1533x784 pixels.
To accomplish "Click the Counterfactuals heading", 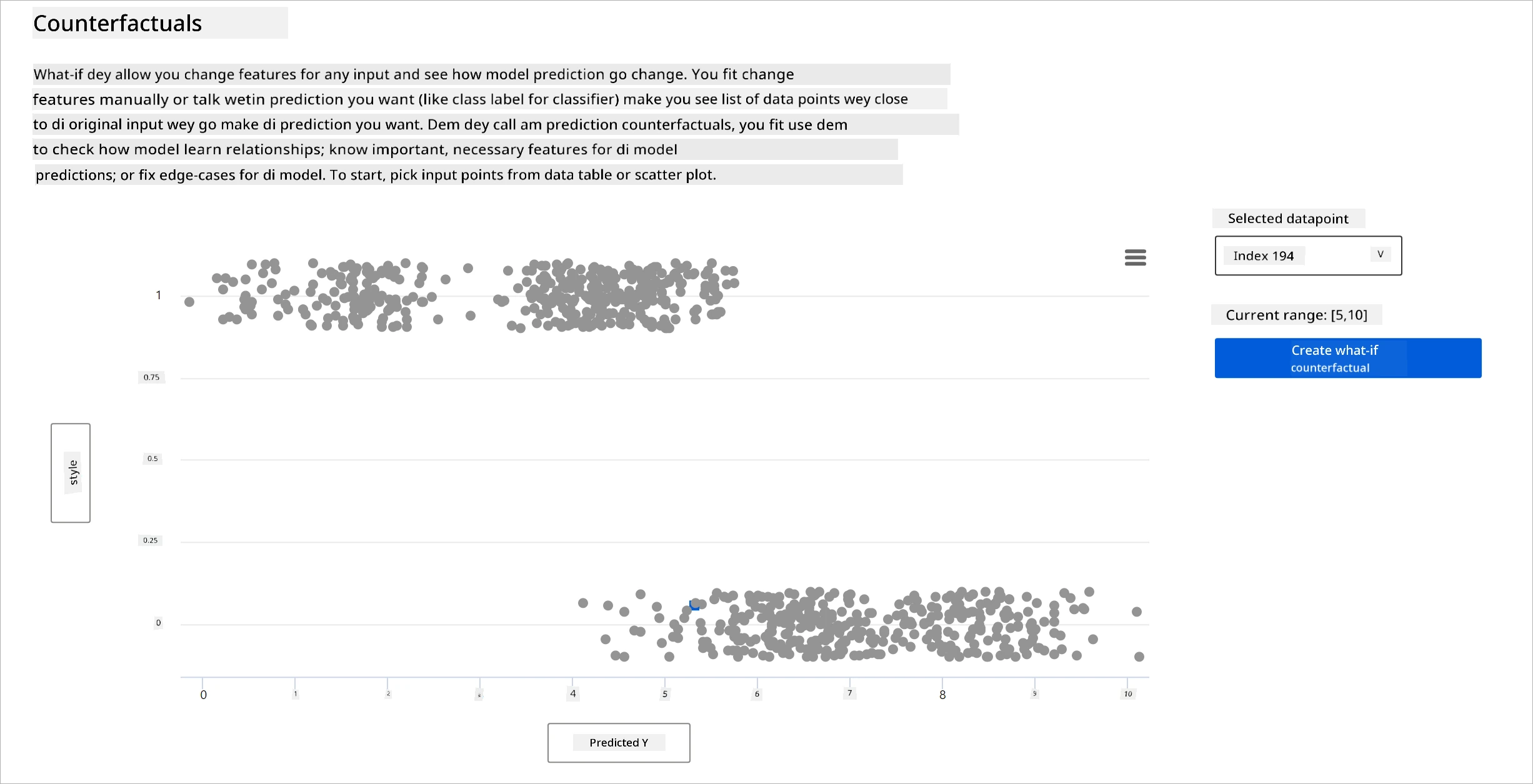I will [117, 23].
